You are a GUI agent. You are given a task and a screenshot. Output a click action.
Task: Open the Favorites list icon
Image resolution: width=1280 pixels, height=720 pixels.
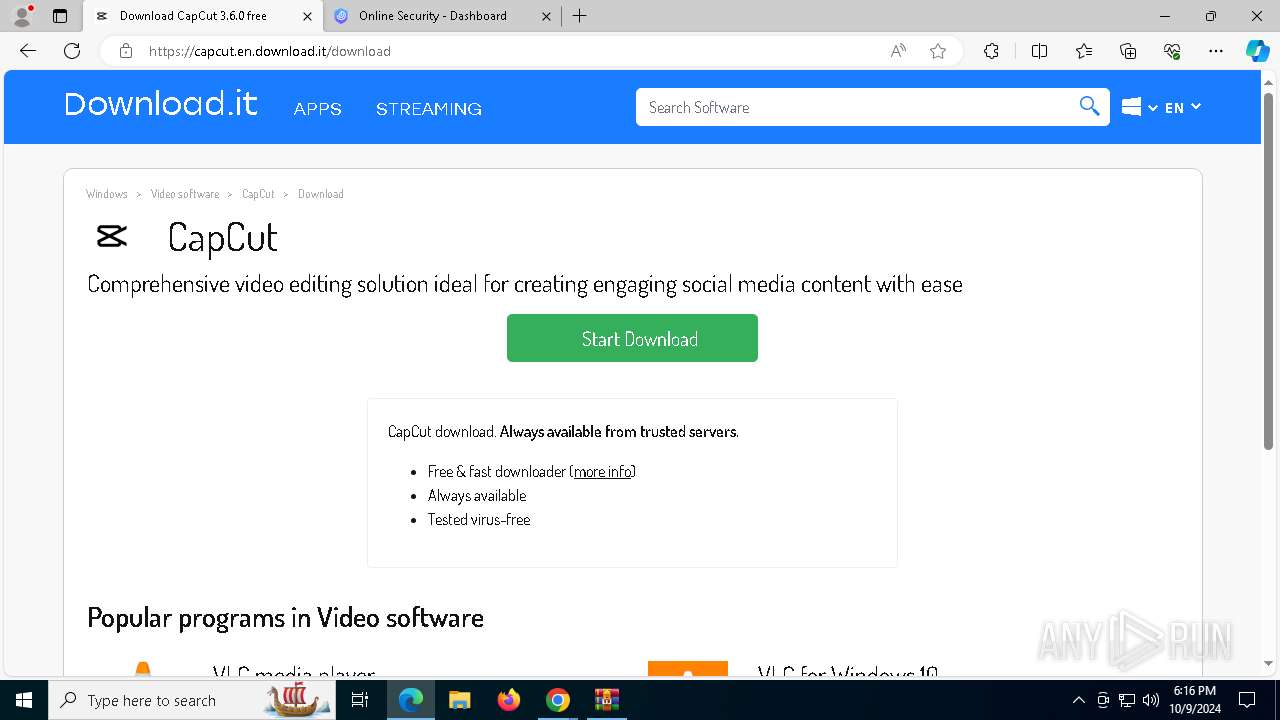click(1084, 51)
